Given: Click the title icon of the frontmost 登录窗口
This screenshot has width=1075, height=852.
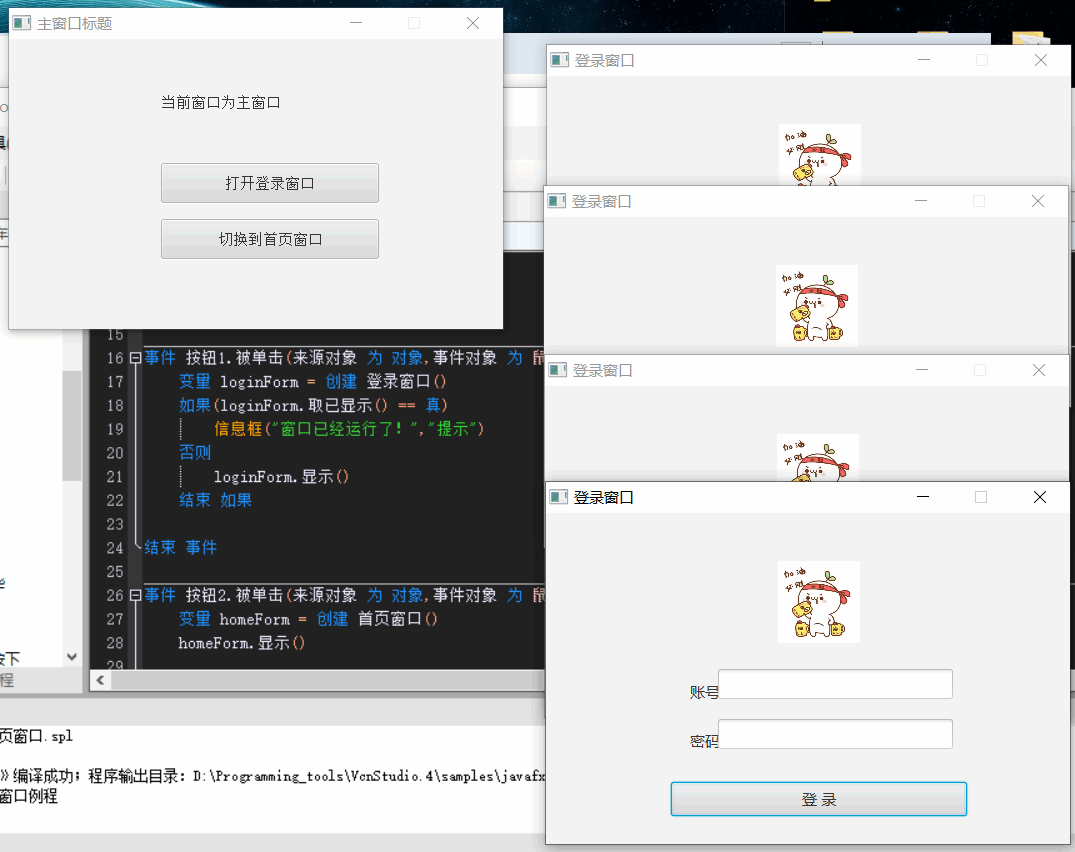Looking at the screenshot, I should pyautogui.click(x=559, y=497).
